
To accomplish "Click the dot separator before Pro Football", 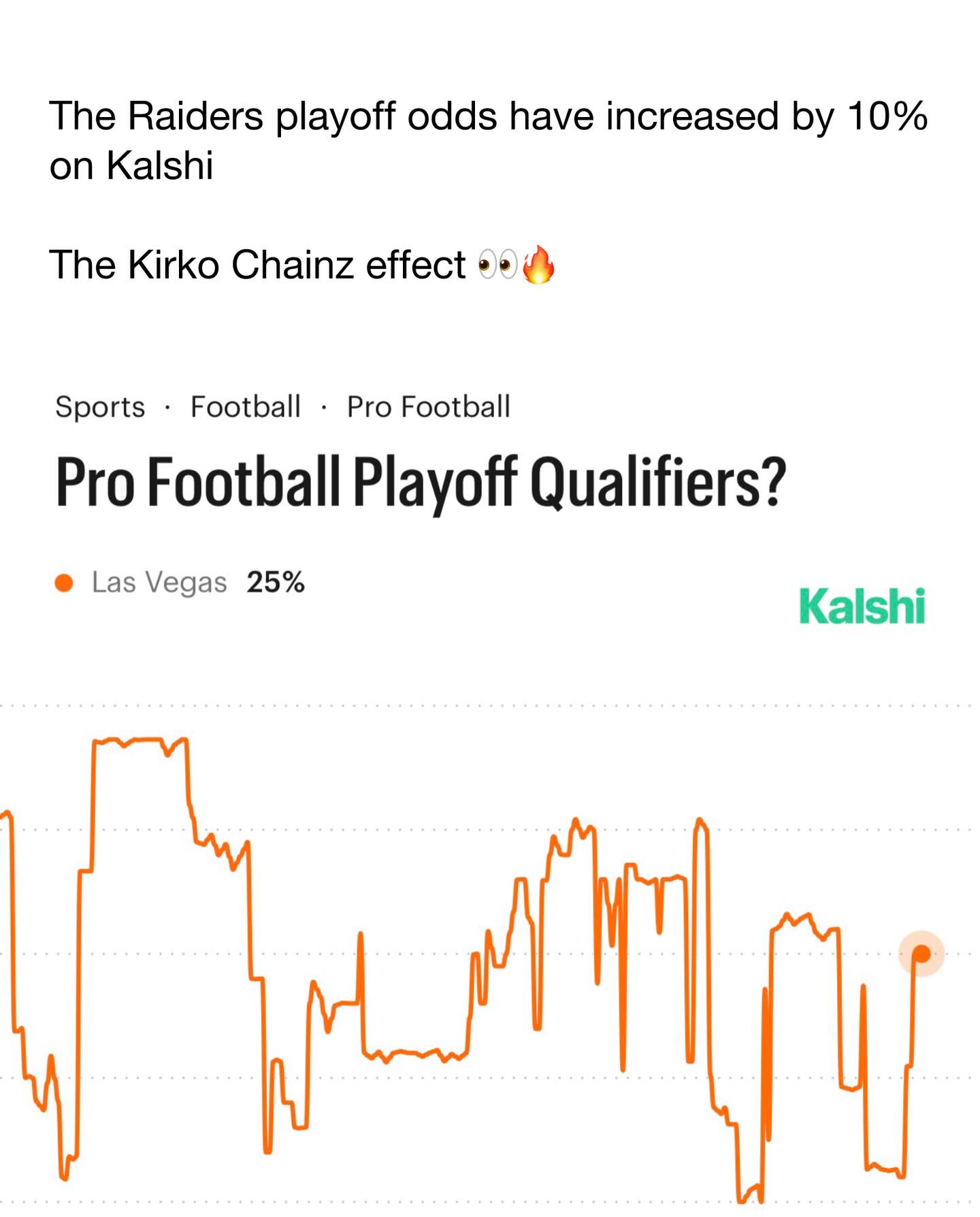I will click(324, 408).
